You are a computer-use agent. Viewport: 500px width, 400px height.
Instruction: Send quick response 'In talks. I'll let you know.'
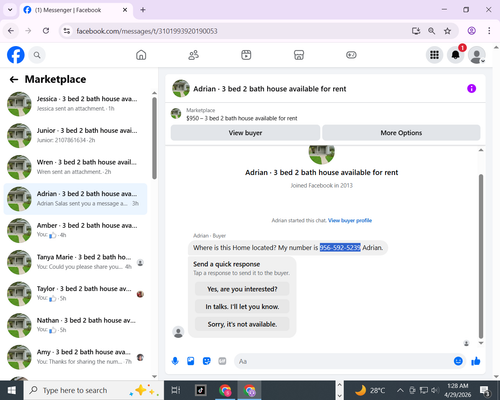tap(242, 307)
